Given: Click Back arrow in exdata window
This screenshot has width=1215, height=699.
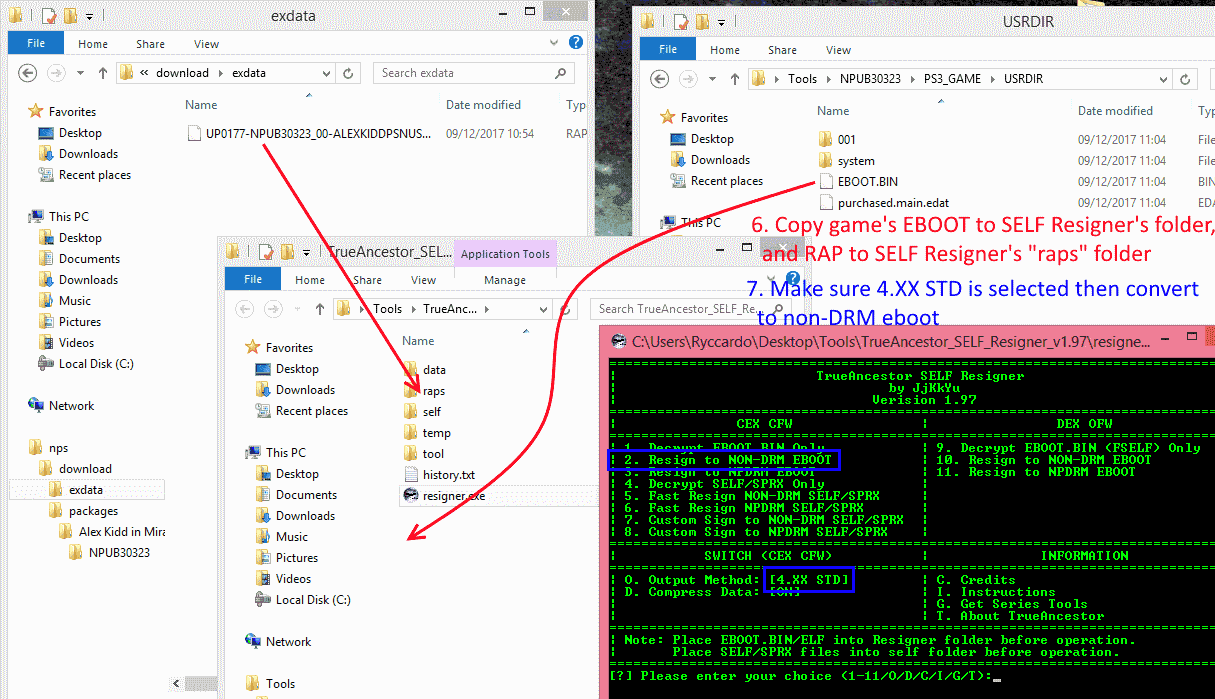Looking at the screenshot, I should [28, 73].
